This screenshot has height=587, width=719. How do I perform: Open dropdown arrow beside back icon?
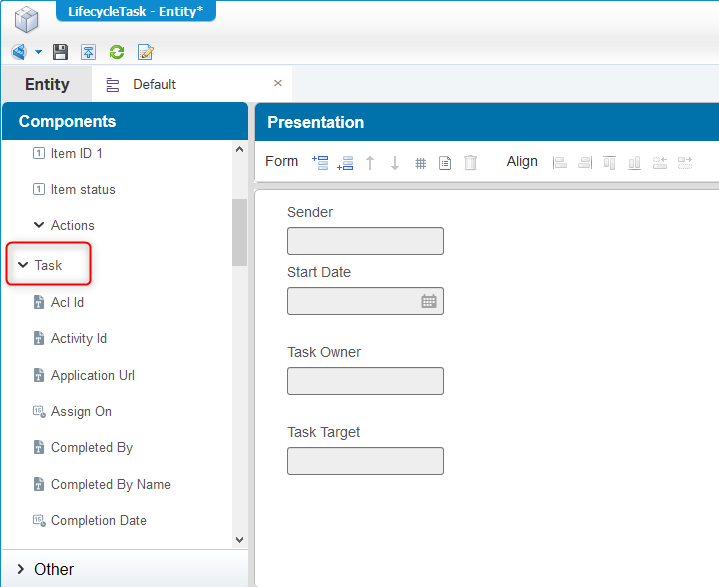tap(39, 52)
